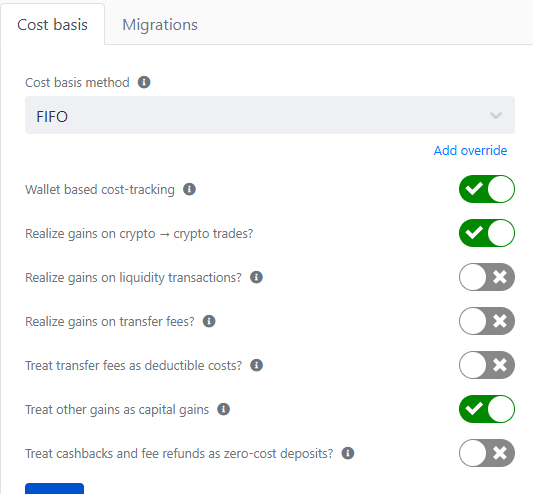Click info icon beside Cost basis method
This screenshot has height=494, width=533.
pyautogui.click(x=144, y=82)
